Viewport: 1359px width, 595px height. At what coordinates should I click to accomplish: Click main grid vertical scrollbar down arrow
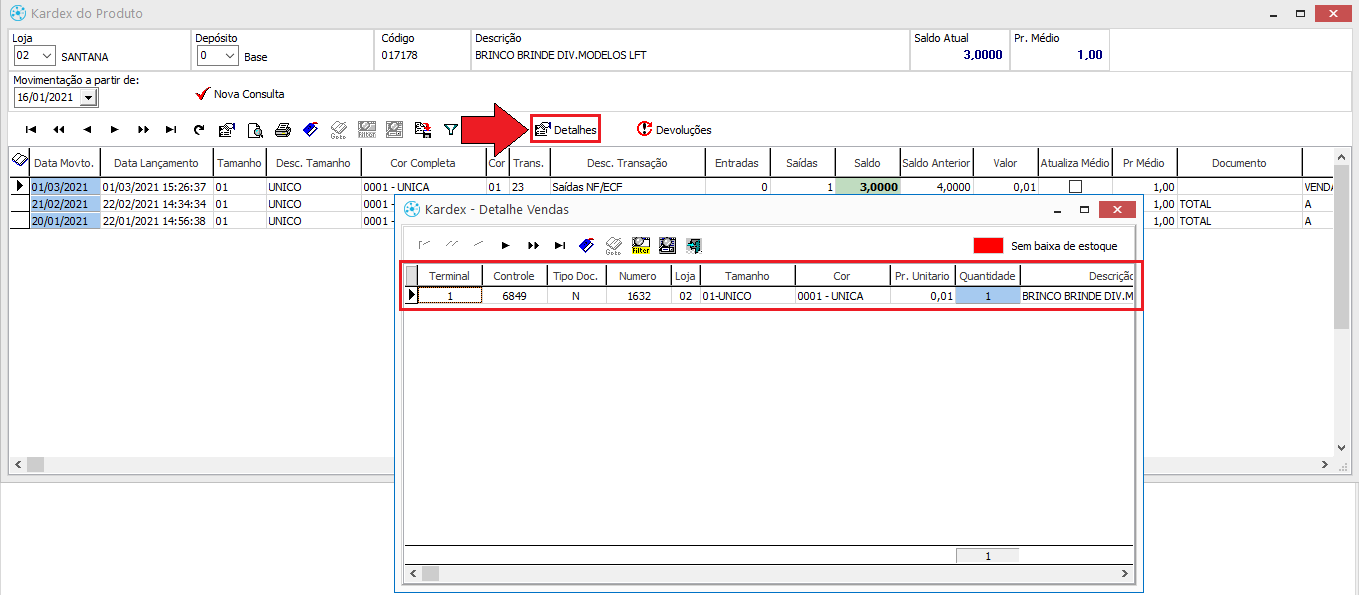[x=1342, y=448]
